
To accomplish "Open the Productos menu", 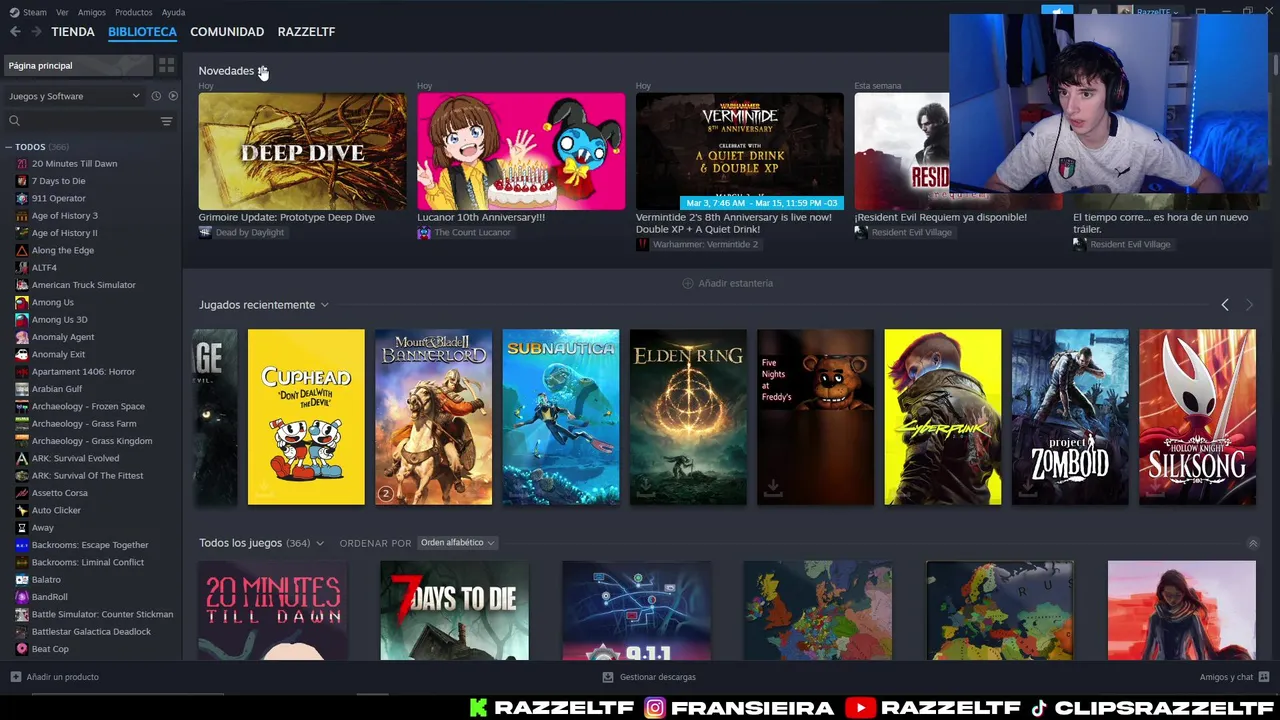I will coord(134,12).
